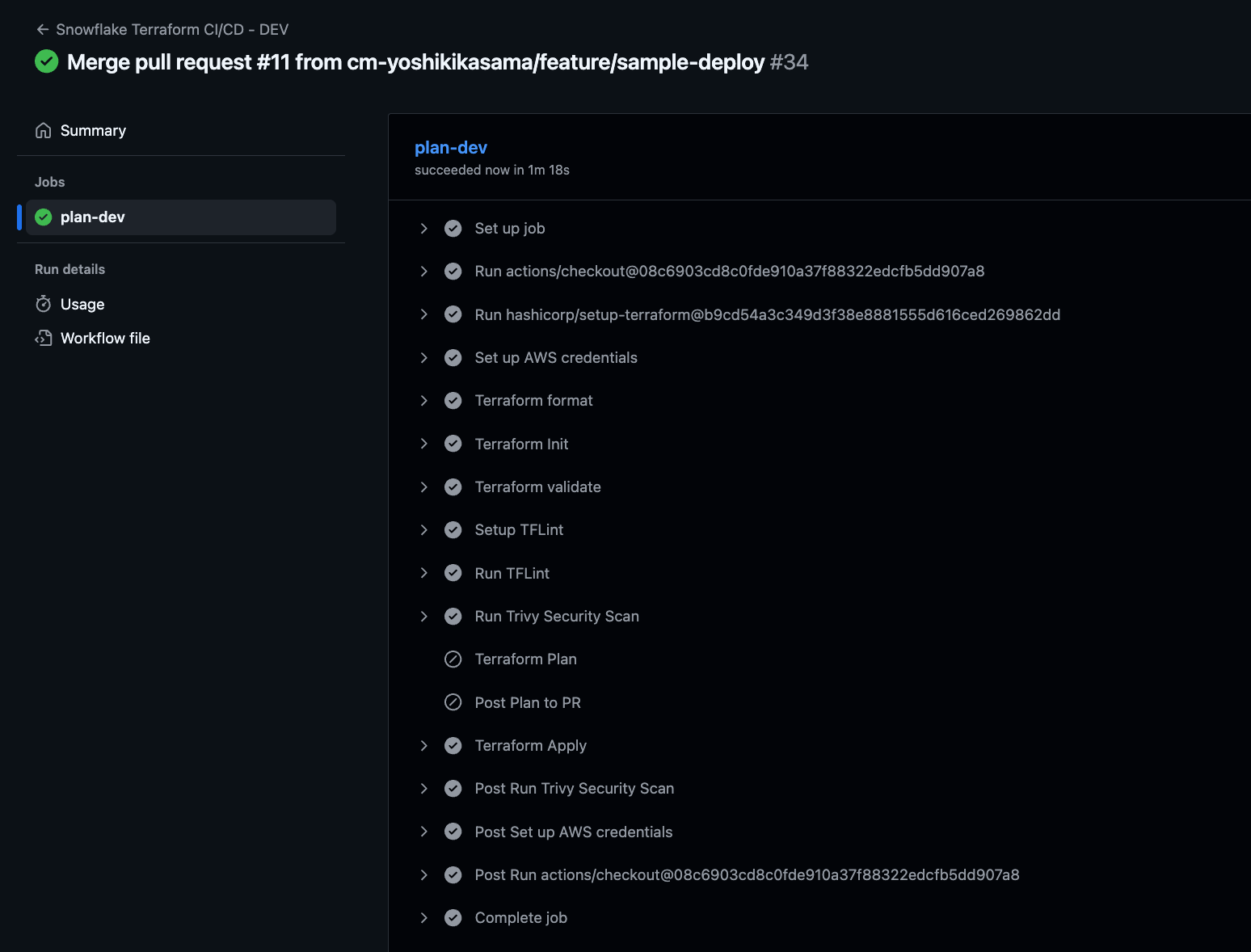Screen dimensions: 1251x952
Task: Open the Summary page in sidebar
Action: coord(93,131)
